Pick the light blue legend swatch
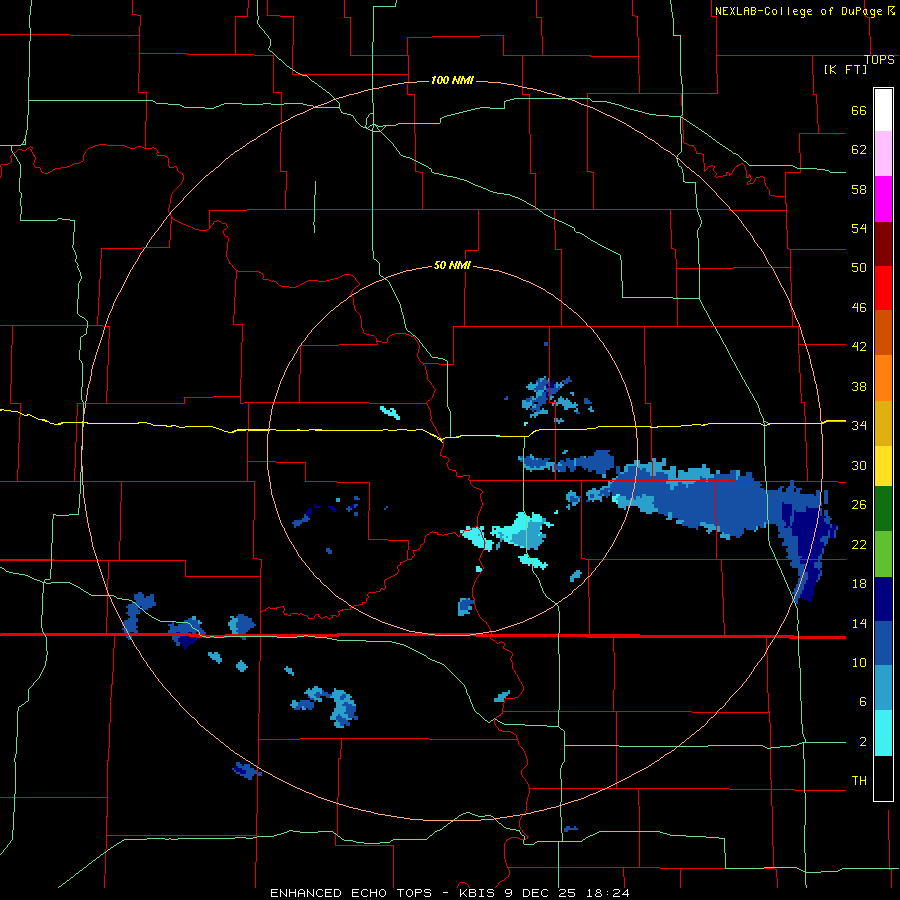Screen dimensions: 900x900 883,688
